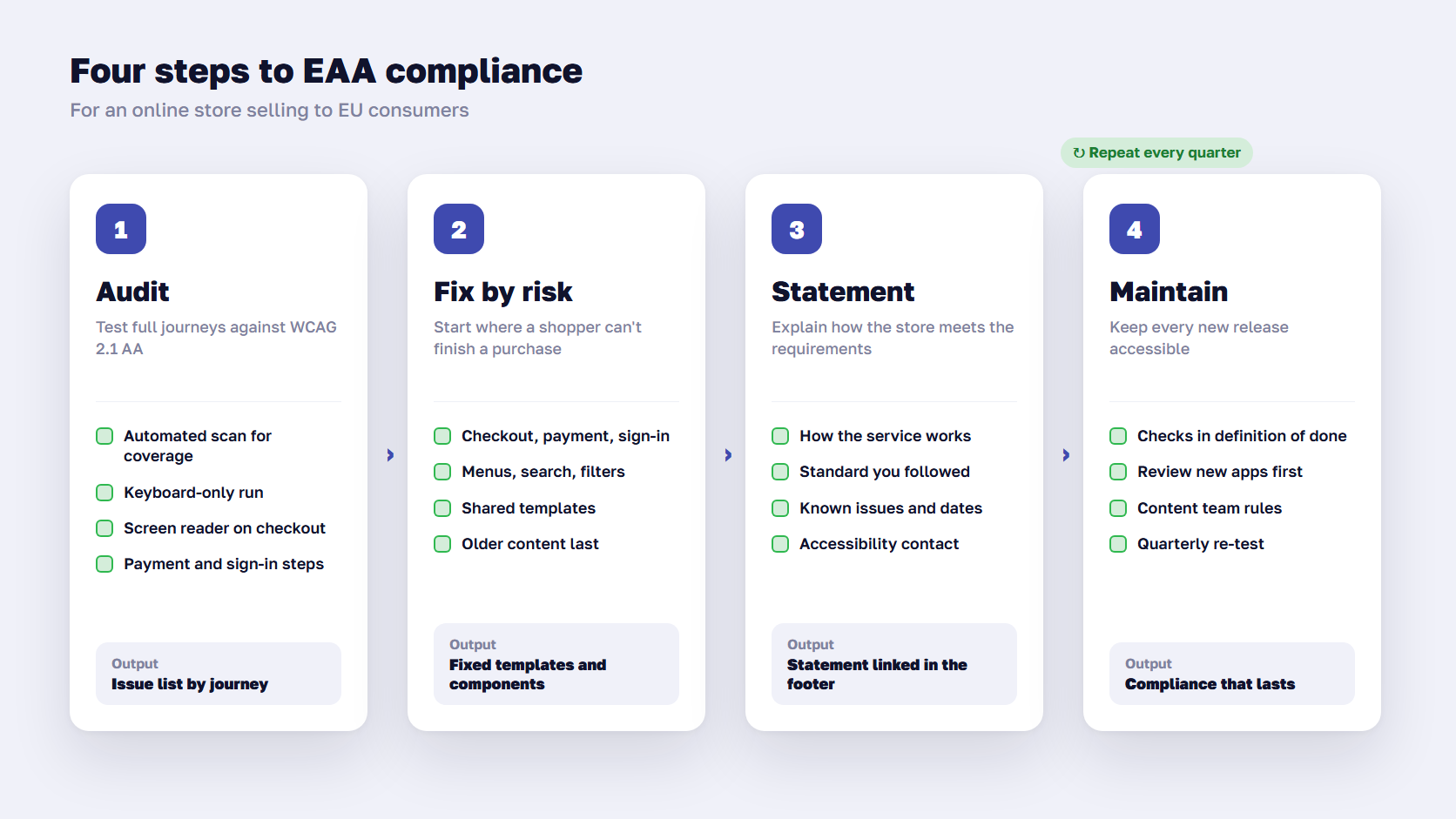The height and width of the screenshot is (819, 1456).
Task: Click the step 1 number badge
Action: (121, 229)
